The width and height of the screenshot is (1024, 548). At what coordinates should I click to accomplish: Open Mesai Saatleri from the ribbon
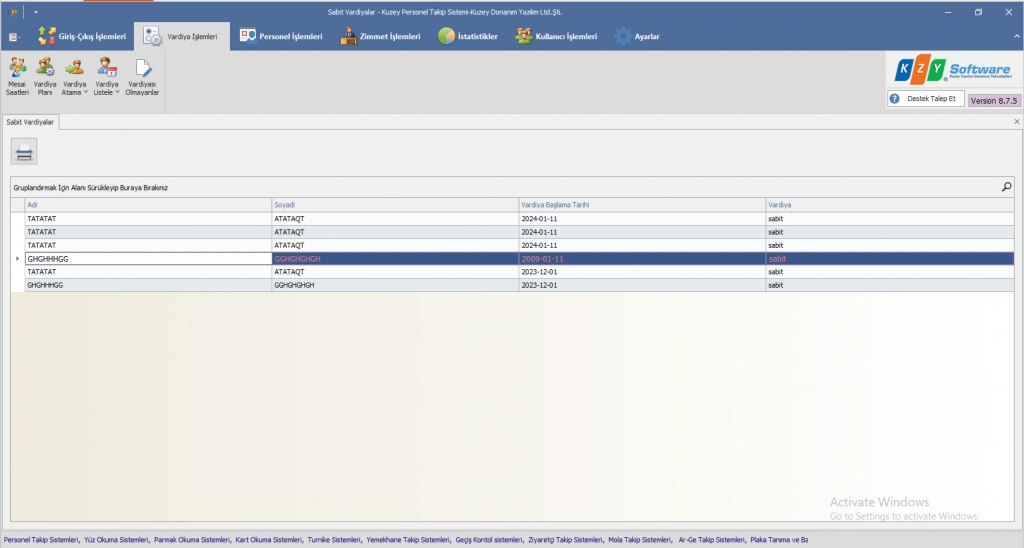[17, 76]
